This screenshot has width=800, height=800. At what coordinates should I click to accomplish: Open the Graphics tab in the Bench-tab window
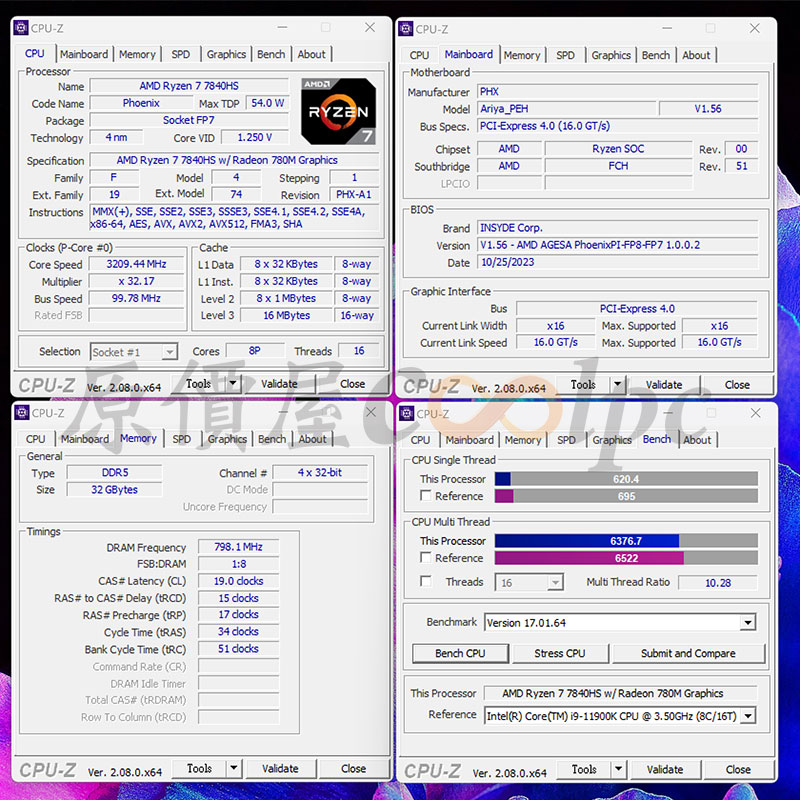coord(612,440)
